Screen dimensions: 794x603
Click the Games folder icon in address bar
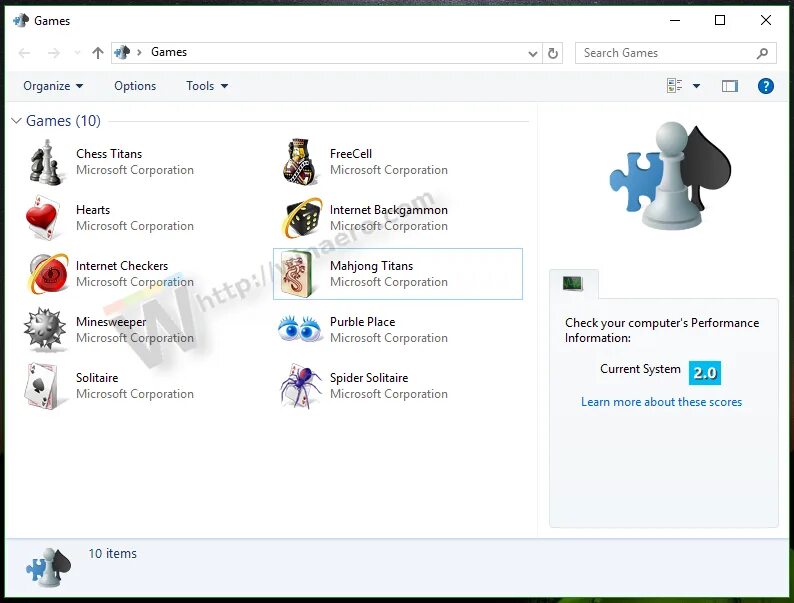pos(122,52)
